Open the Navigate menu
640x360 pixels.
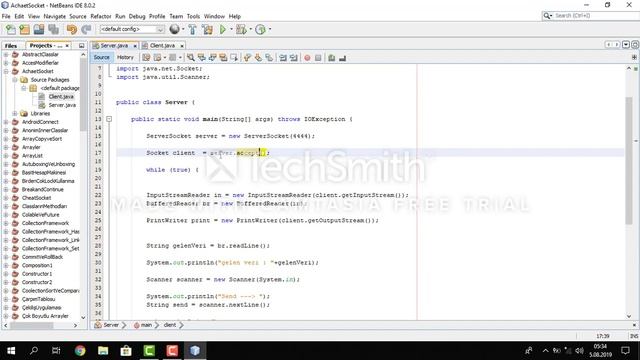click(x=55, y=16)
